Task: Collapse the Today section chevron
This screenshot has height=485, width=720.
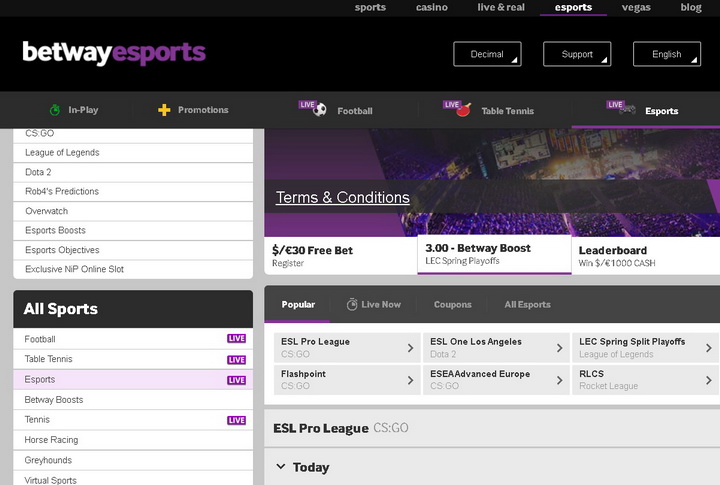Action: (x=281, y=467)
